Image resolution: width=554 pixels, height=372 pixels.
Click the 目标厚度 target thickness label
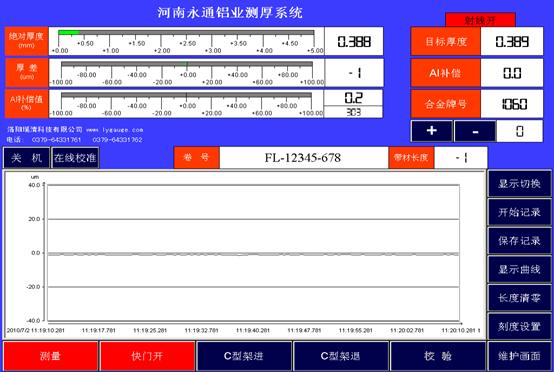coord(446,41)
